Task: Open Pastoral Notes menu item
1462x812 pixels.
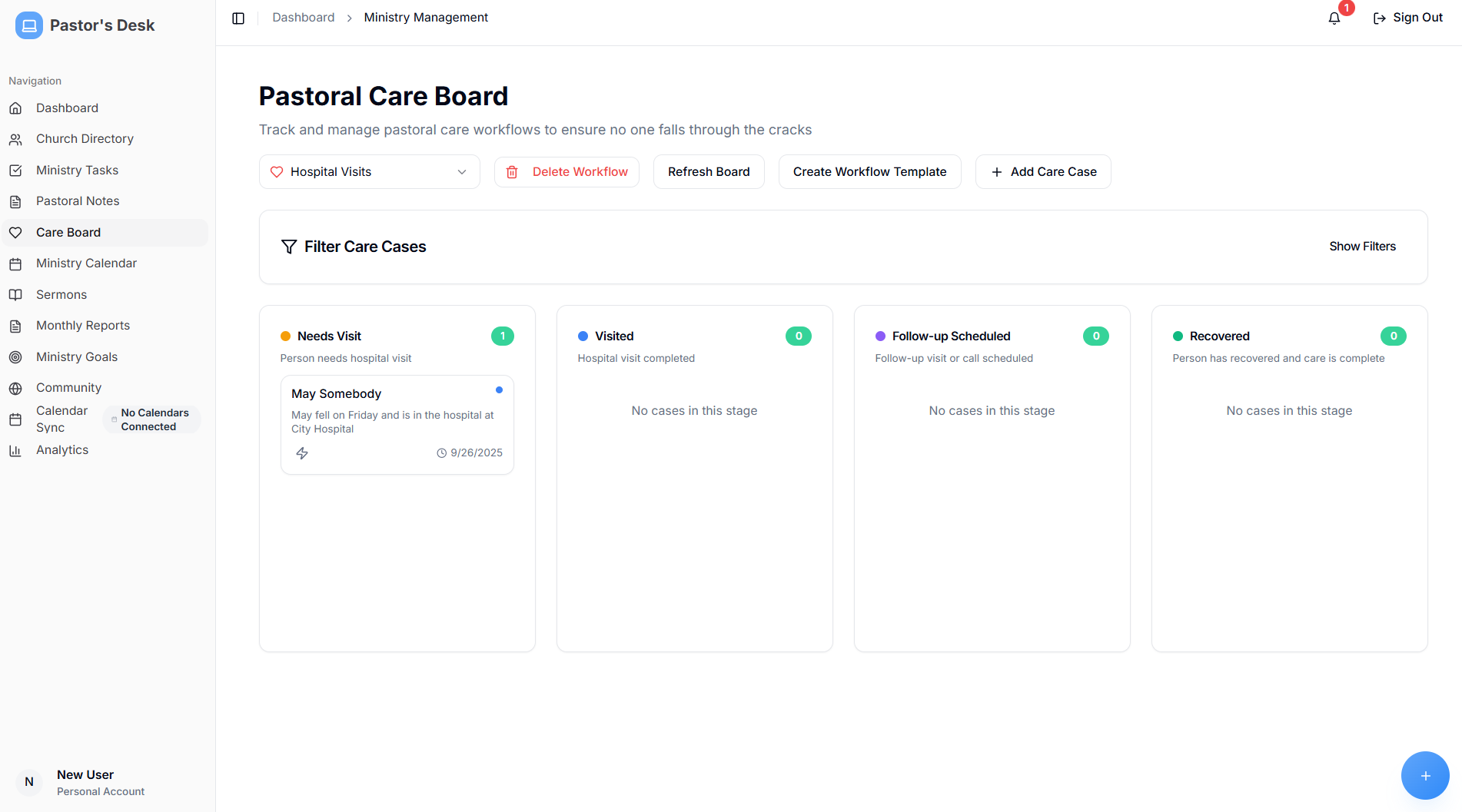Action: [78, 201]
